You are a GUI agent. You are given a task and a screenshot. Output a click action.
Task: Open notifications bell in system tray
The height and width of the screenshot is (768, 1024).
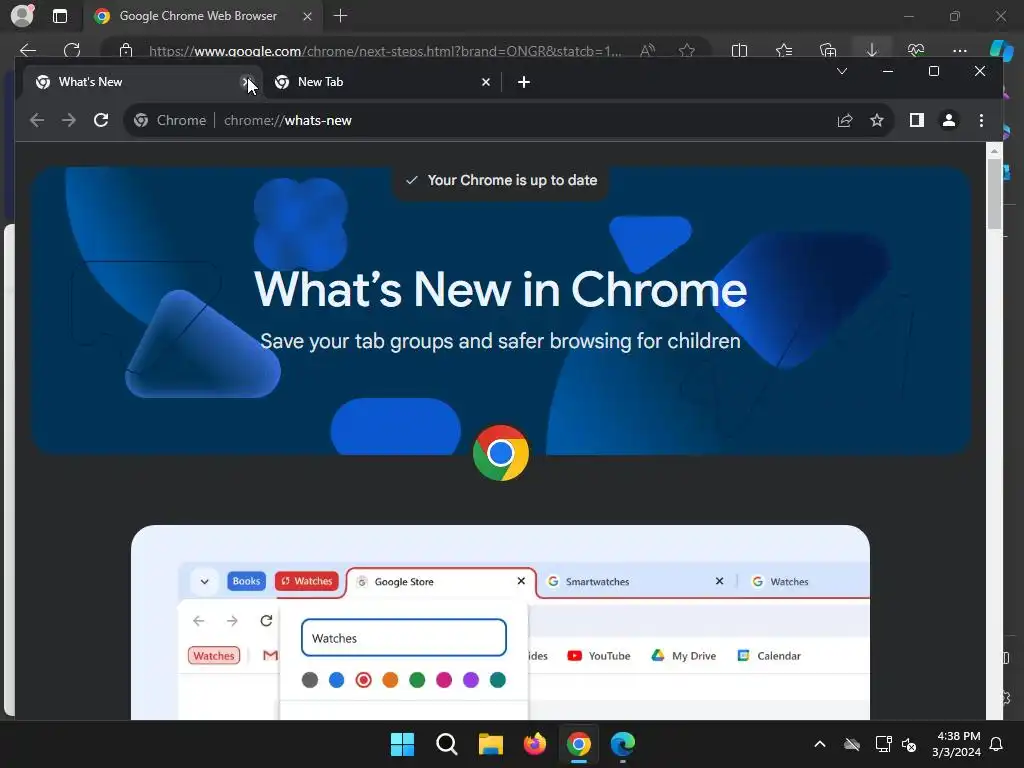996,744
